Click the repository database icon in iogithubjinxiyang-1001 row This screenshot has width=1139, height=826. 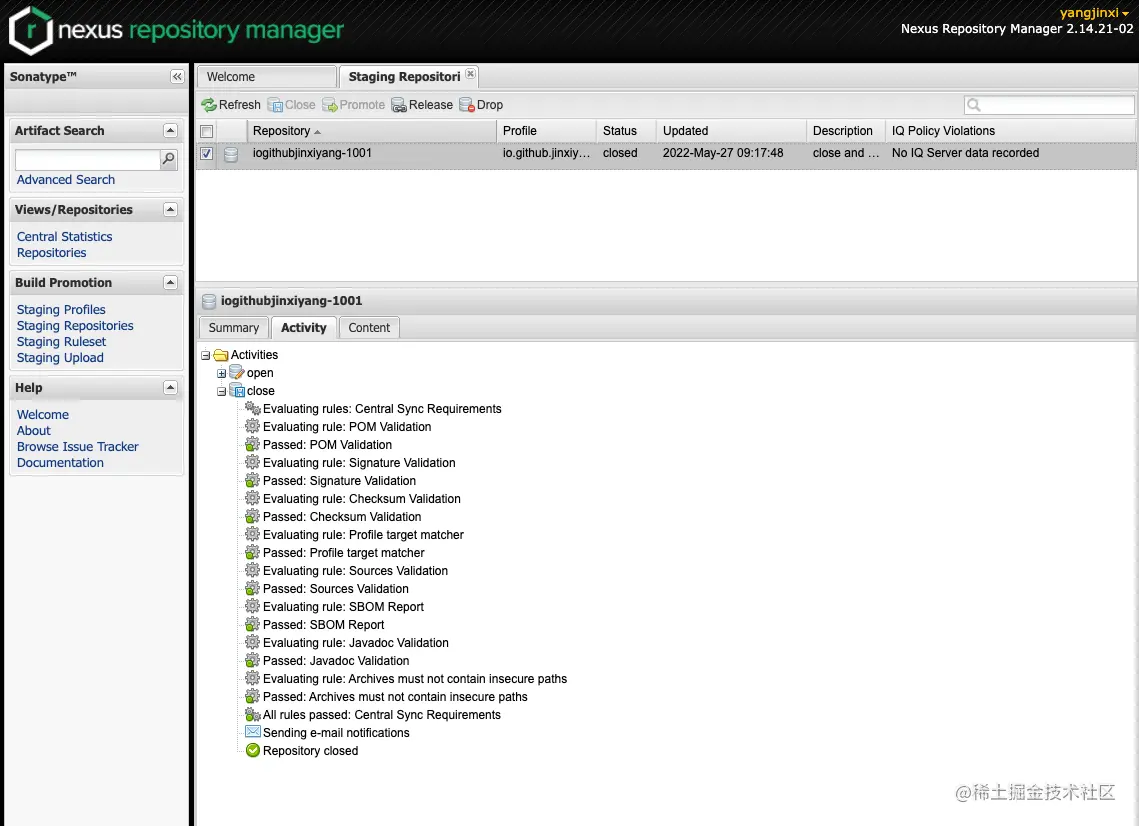(231, 154)
